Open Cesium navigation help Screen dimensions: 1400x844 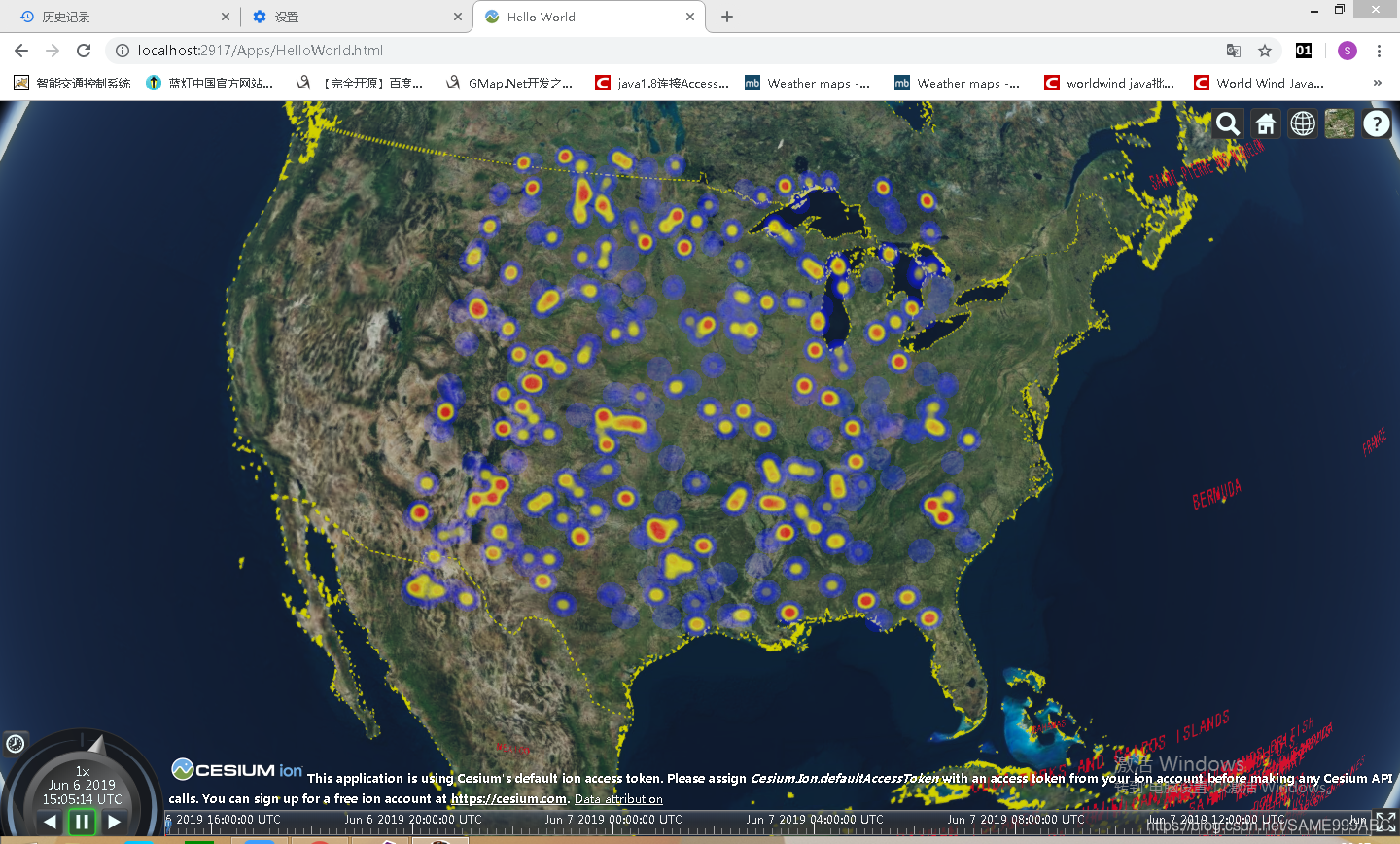tap(1378, 123)
